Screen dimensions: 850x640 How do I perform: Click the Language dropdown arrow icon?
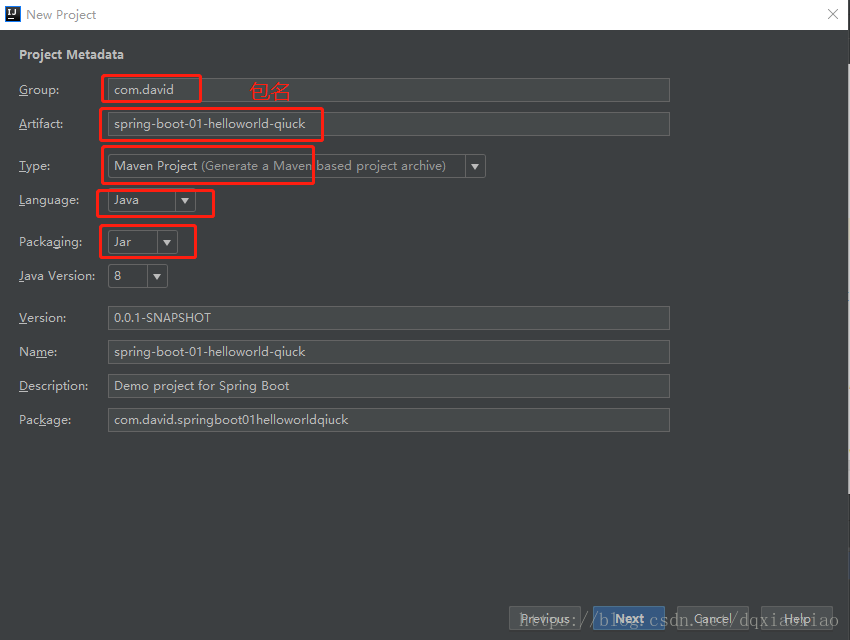(x=185, y=203)
